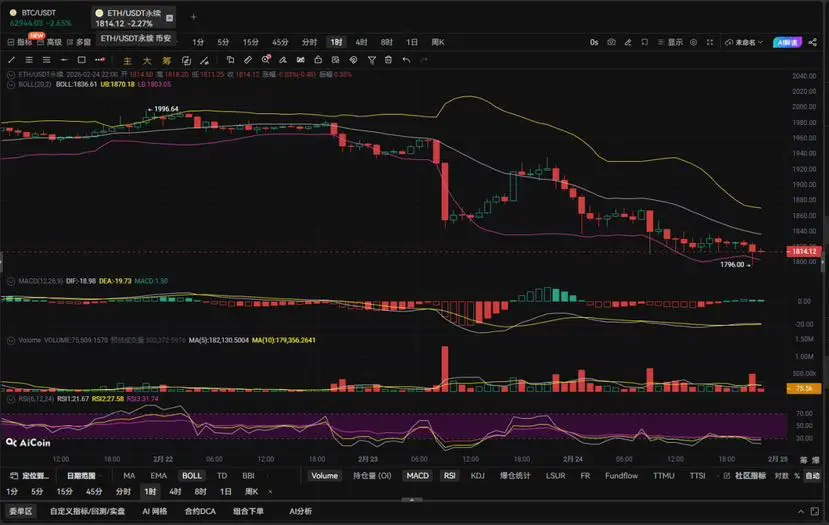This screenshot has width=829, height=525.
Task: Expand the 未命名 cloud layout dropdown
Action: tap(744, 42)
